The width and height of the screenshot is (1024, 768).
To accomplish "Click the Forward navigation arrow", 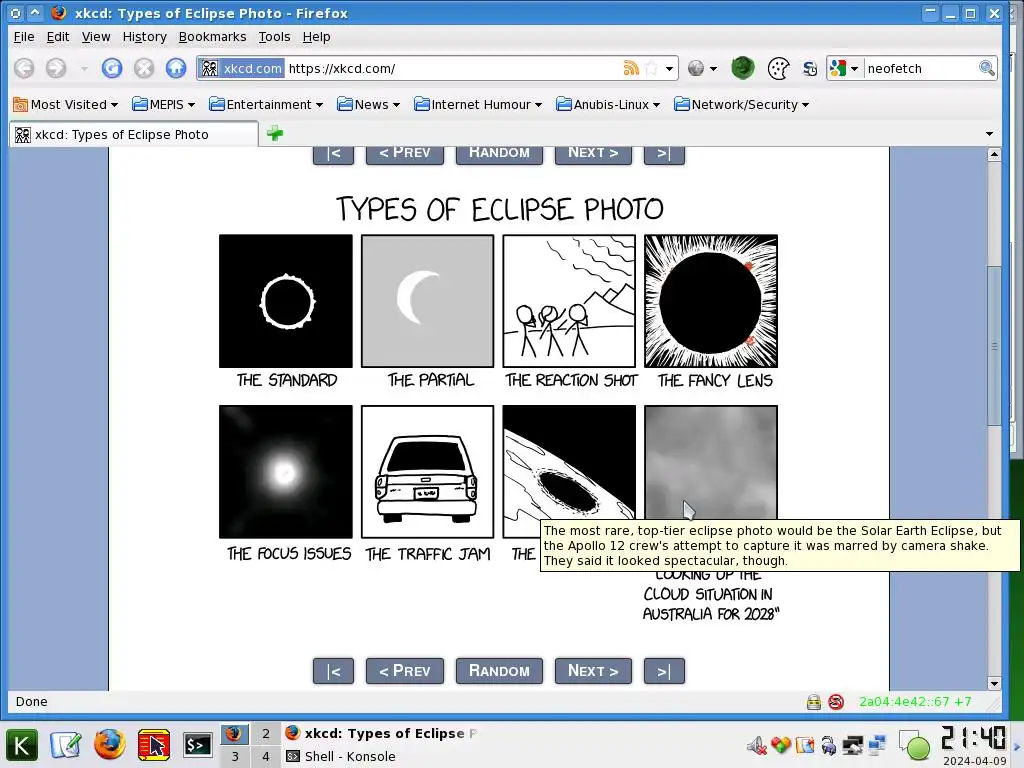I will pyautogui.click(x=56, y=68).
